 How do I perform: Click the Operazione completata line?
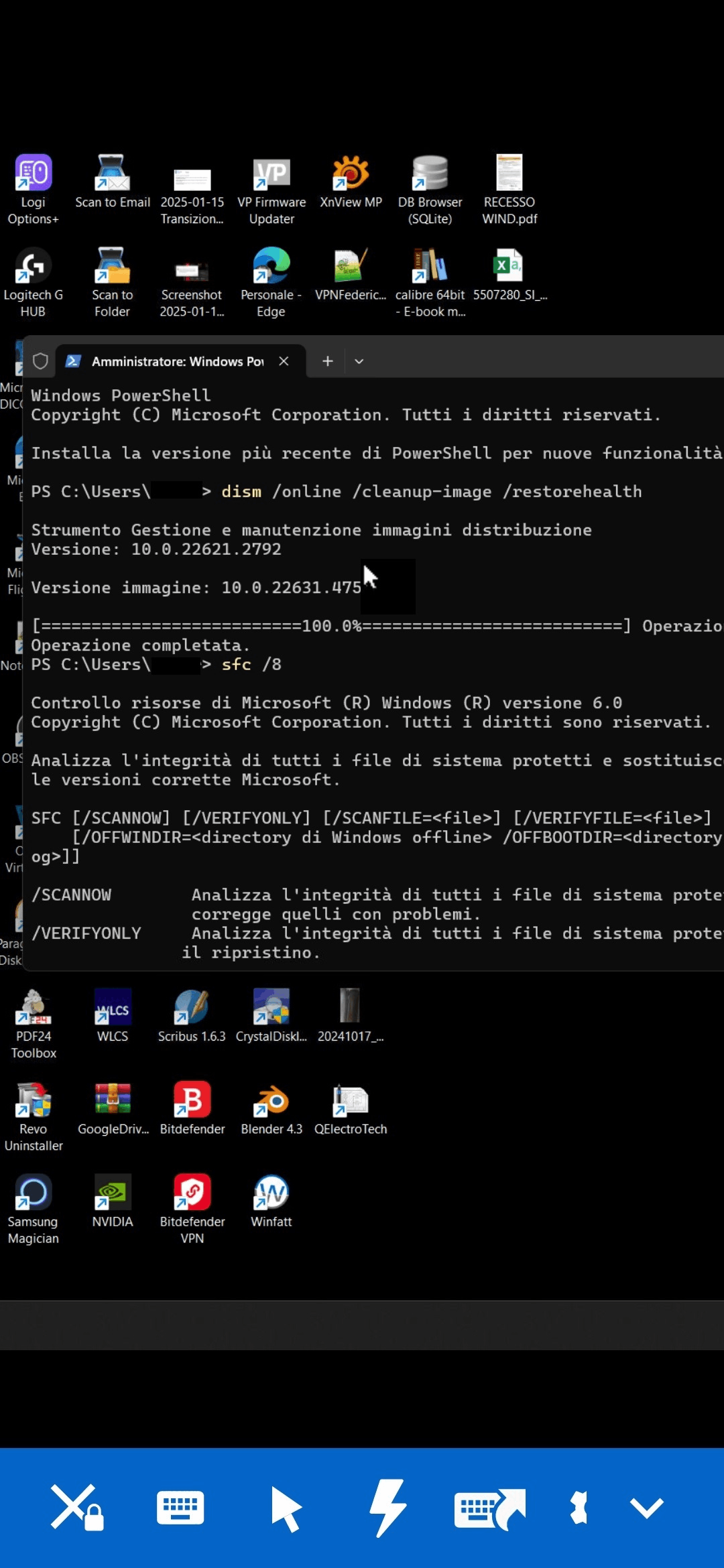coord(140,645)
